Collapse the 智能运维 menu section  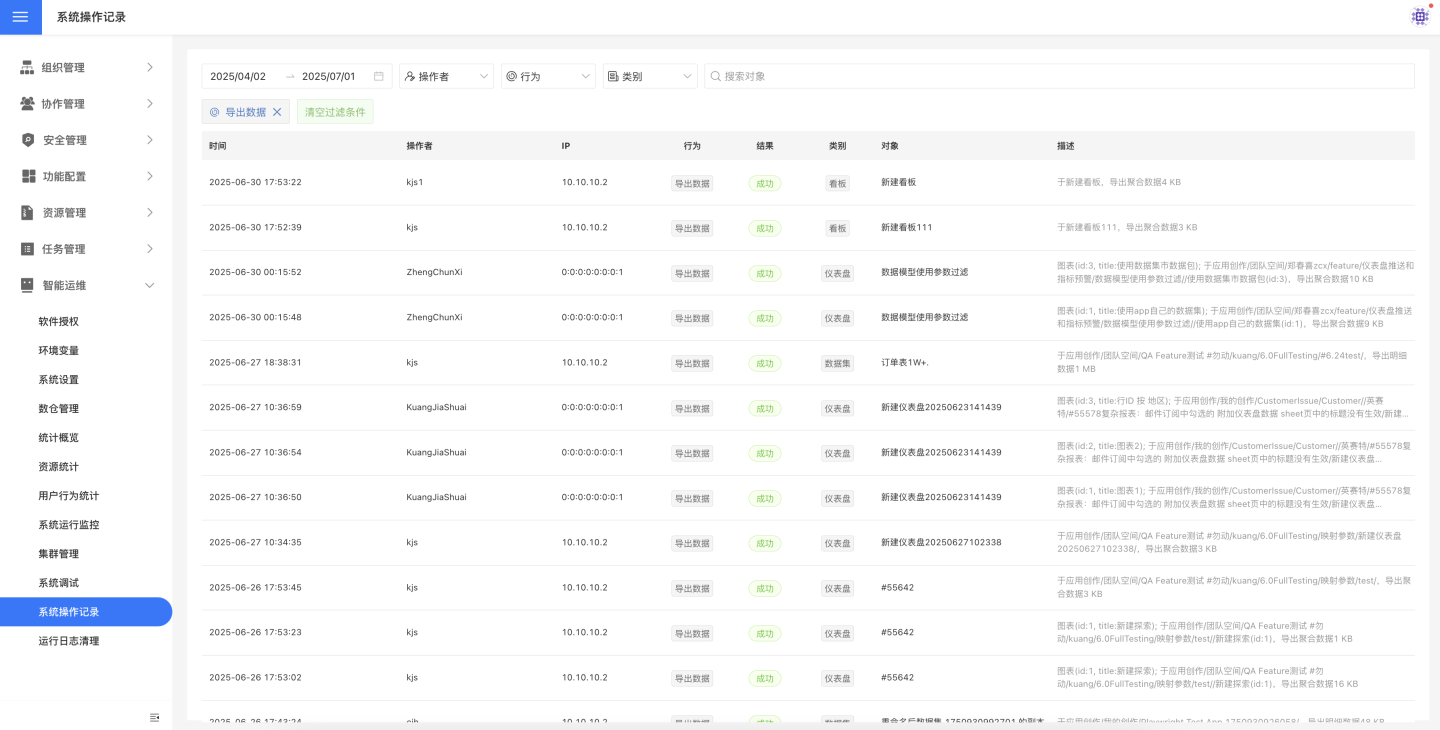(x=150, y=285)
